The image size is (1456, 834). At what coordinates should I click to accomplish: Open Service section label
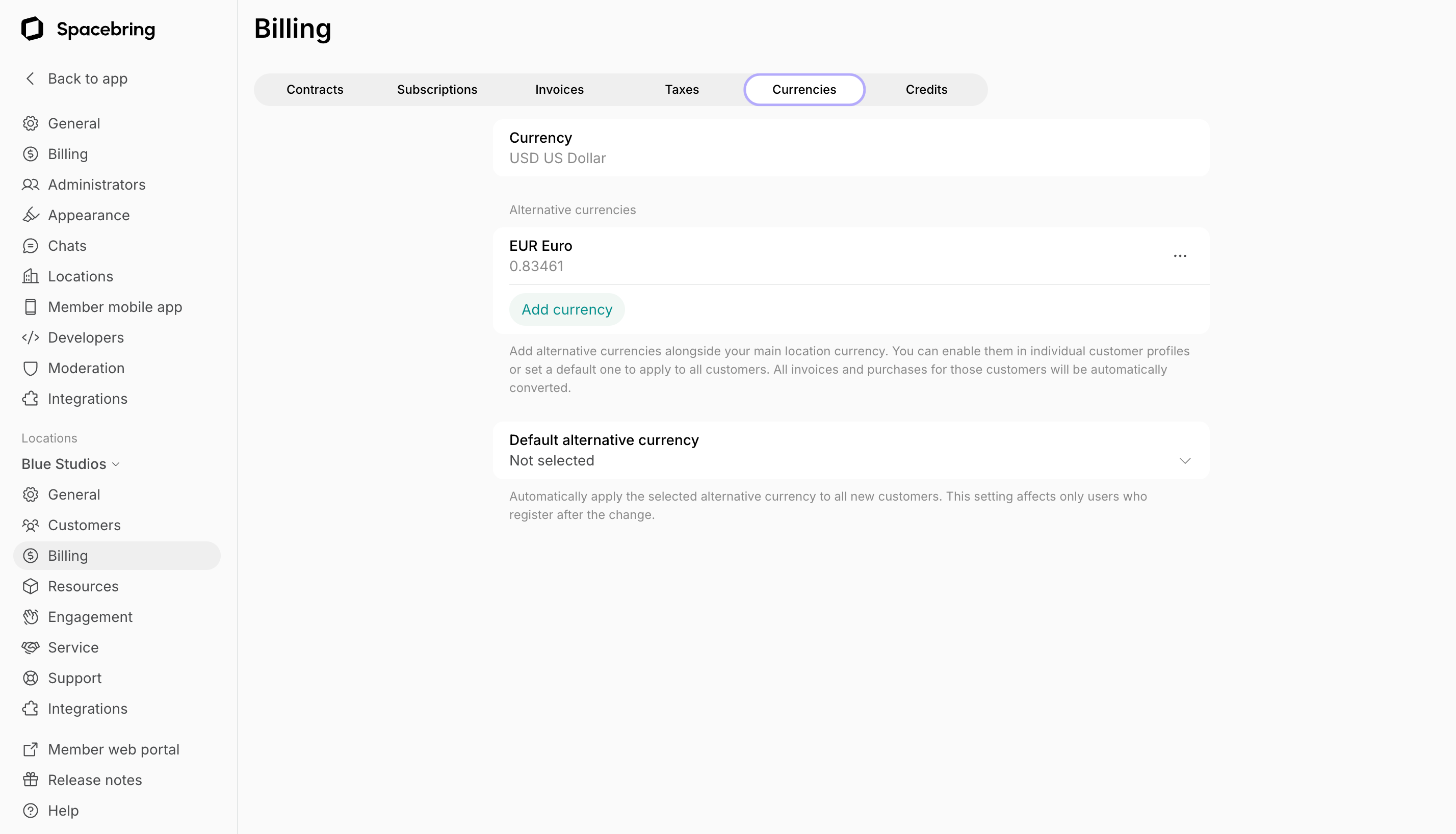(x=73, y=647)
